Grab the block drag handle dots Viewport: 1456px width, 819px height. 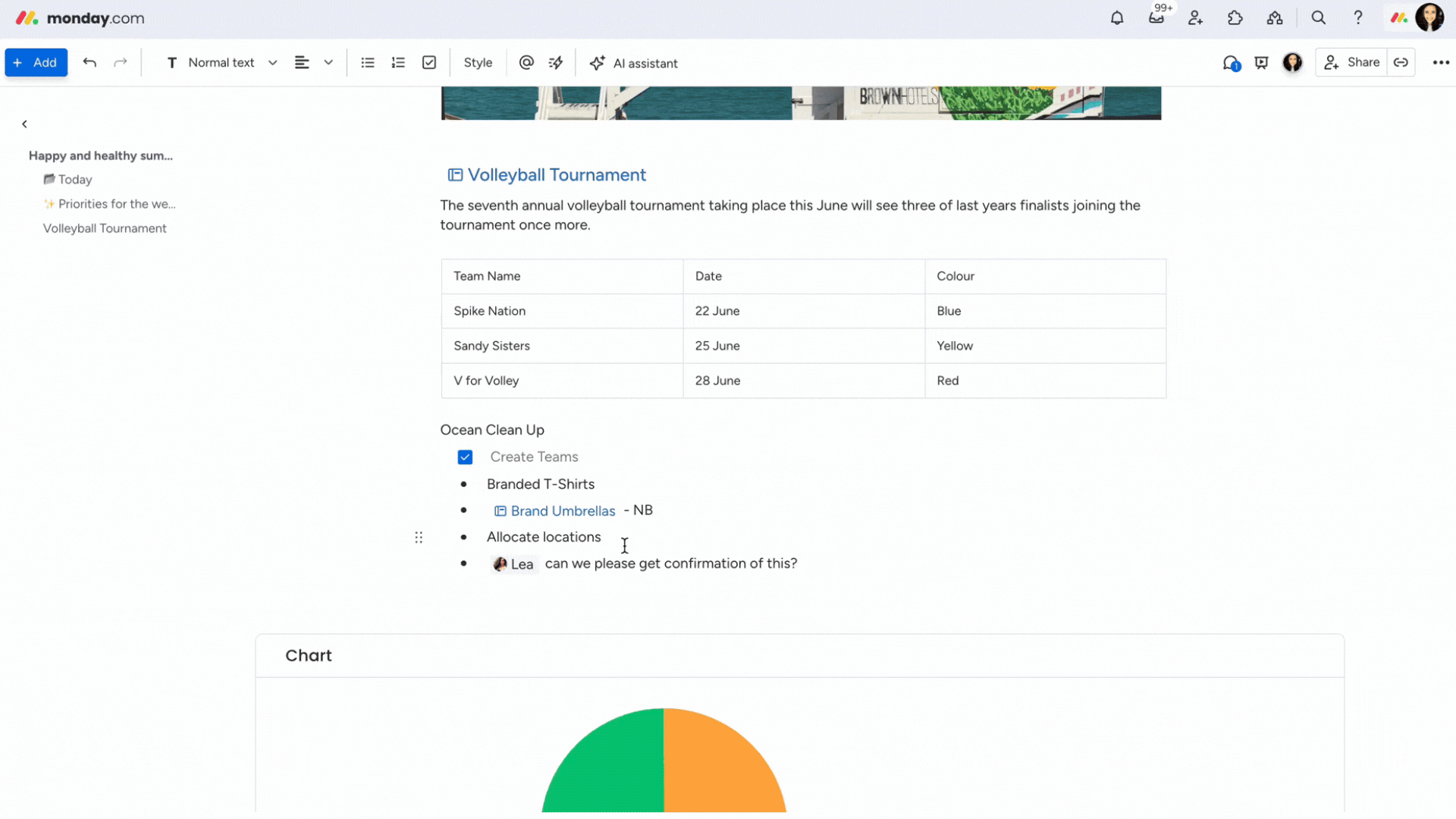point(419,538)
